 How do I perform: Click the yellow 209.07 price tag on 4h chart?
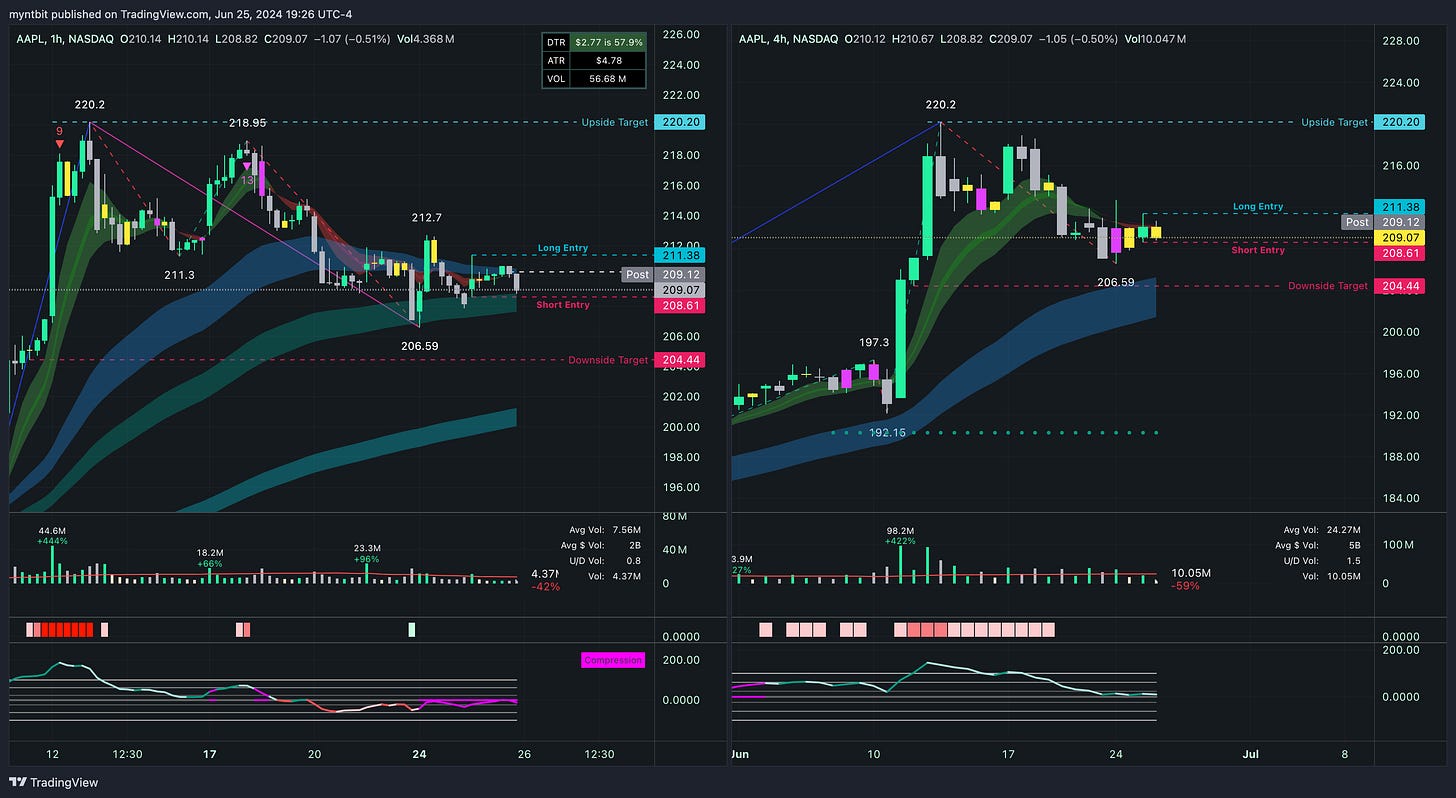pos(1399,238)
